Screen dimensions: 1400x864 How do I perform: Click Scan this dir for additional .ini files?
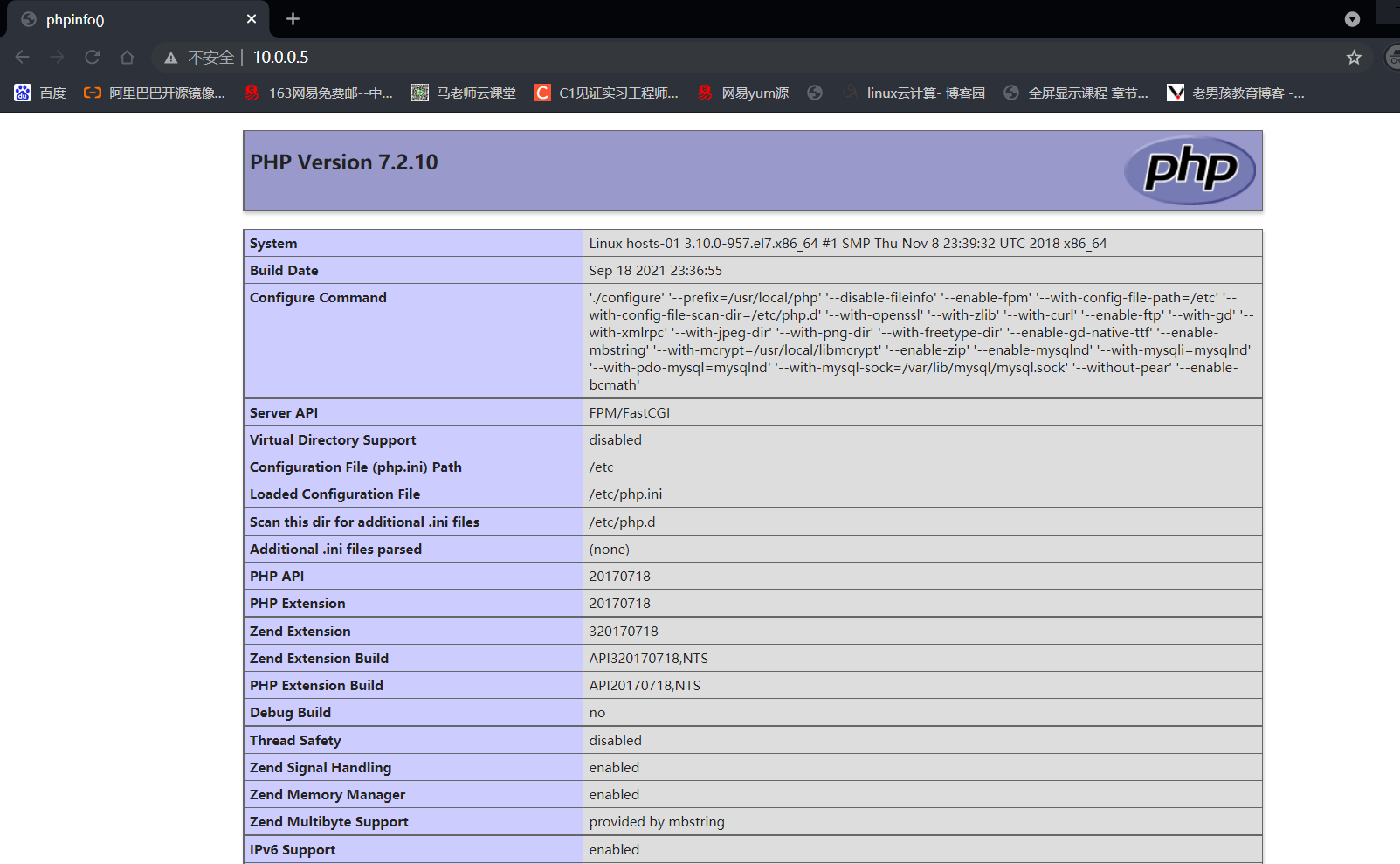[364, 522]
